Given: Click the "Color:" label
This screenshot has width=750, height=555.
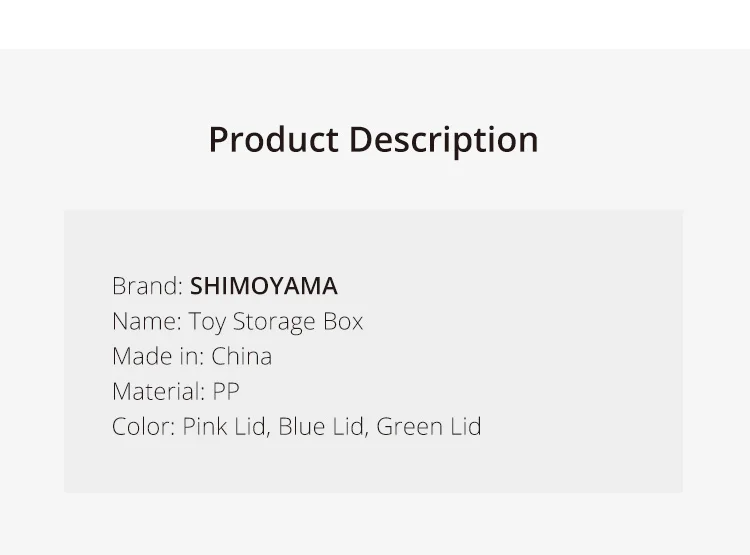Looking at the screenshot, I should pyautogui.click(x=143, y=426).
